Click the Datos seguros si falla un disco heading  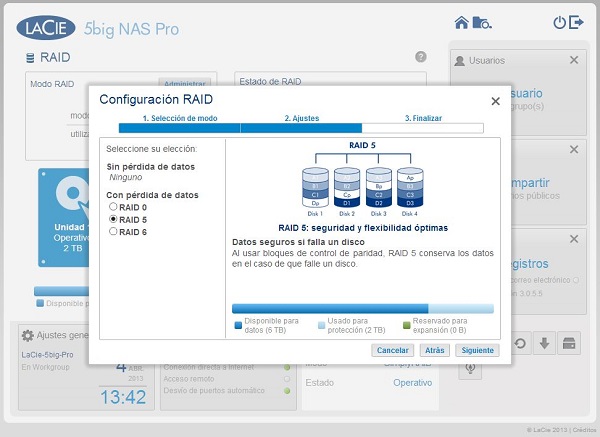[298, 242]
